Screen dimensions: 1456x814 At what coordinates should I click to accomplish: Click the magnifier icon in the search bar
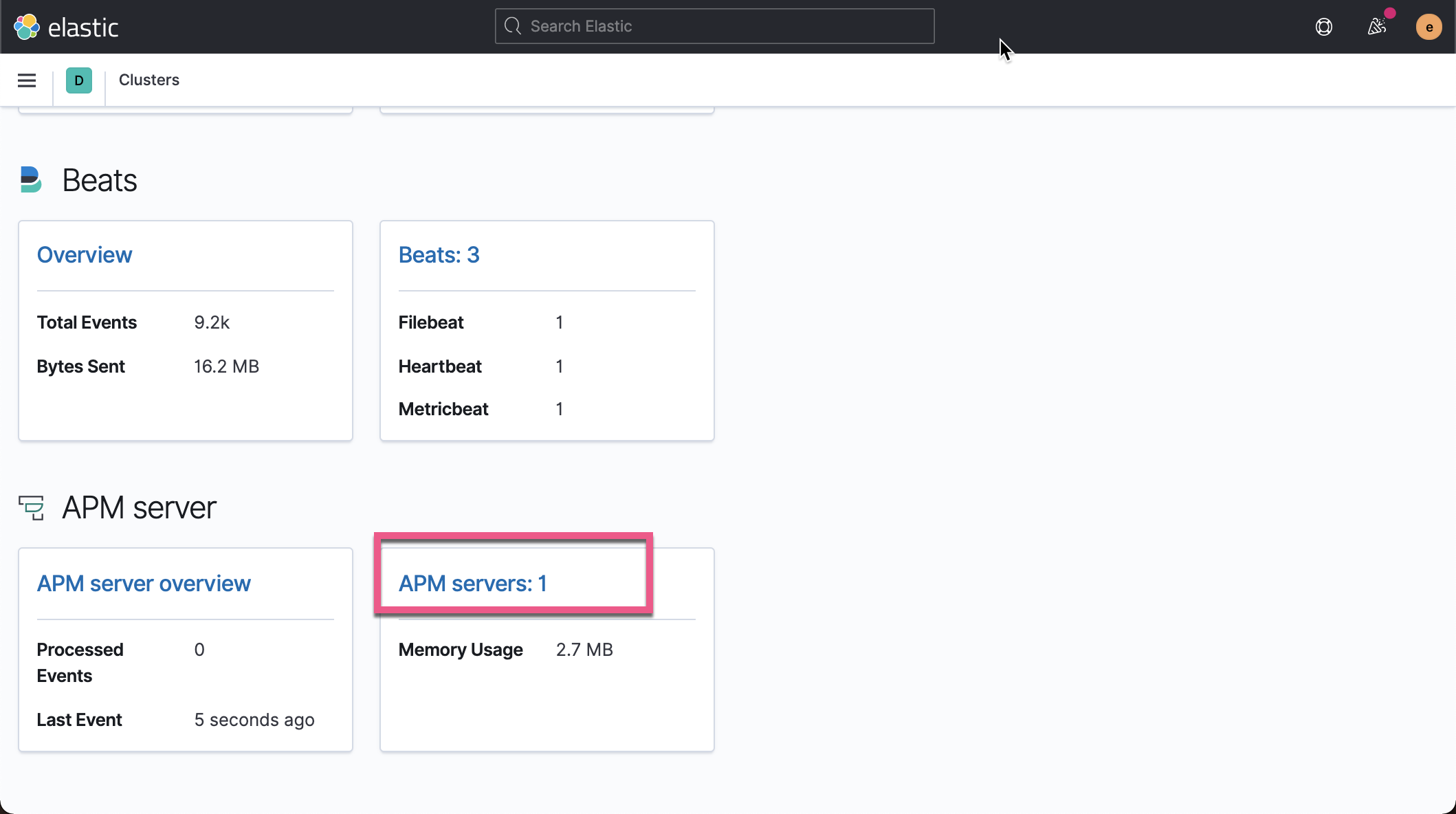[x=512, y=25]
